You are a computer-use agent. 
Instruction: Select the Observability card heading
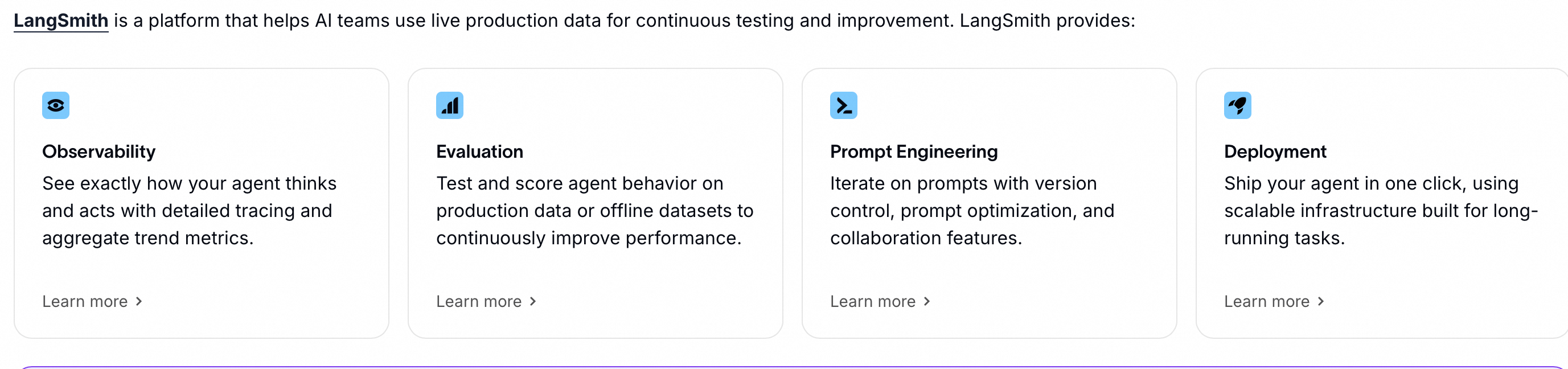(98, 151)
